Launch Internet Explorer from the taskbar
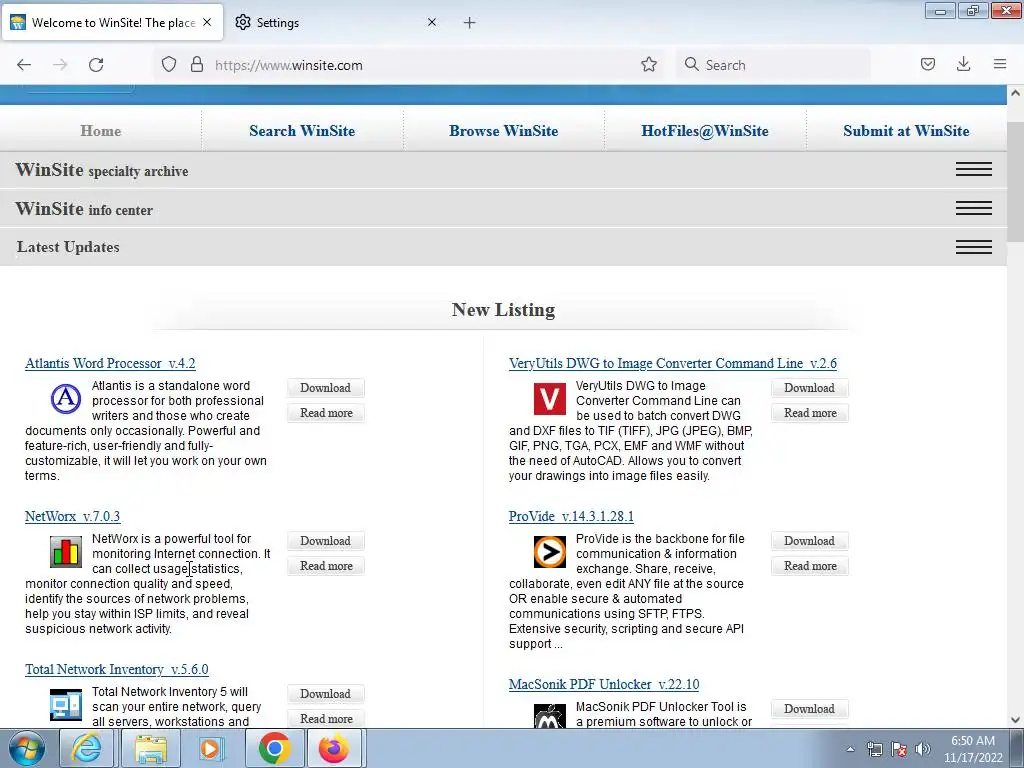Screen dimensions: 1024x768 [x=88, y=749]
